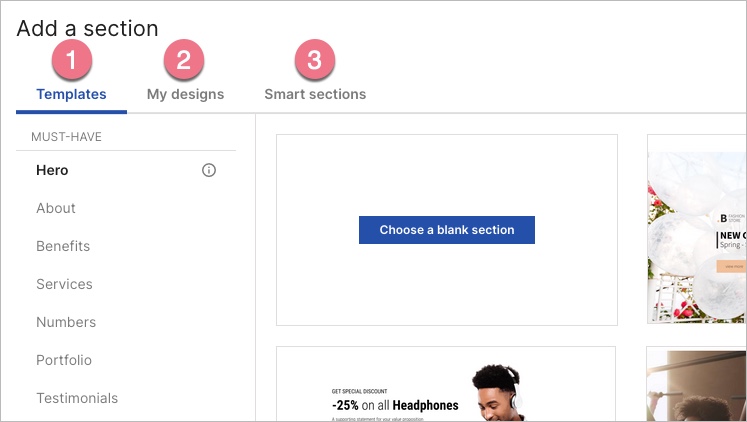The image size is (747, 422).
Task: Pick the headphones discount template thumbnail
Action: click(446, 384)
